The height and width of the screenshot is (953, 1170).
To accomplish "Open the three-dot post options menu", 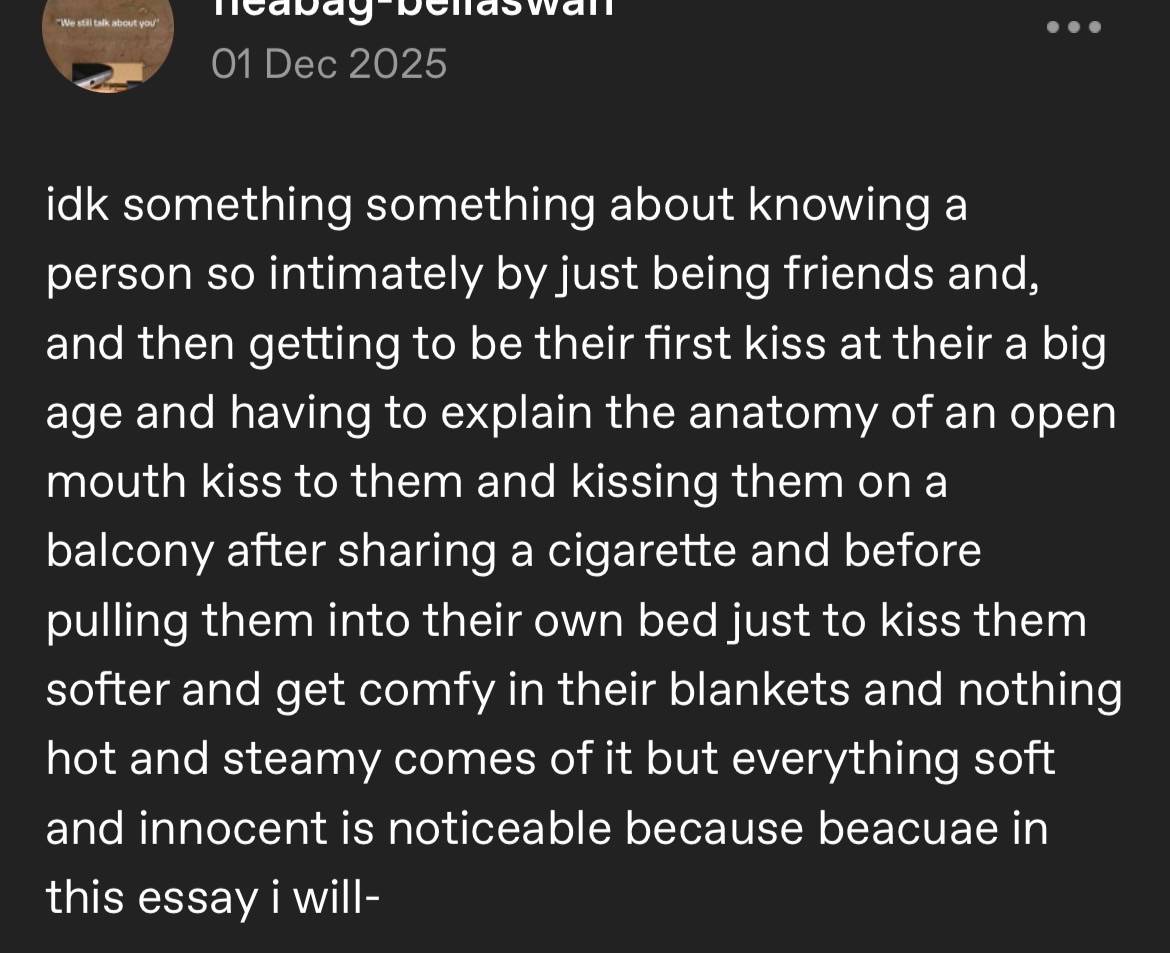I will pos(1074,27).
